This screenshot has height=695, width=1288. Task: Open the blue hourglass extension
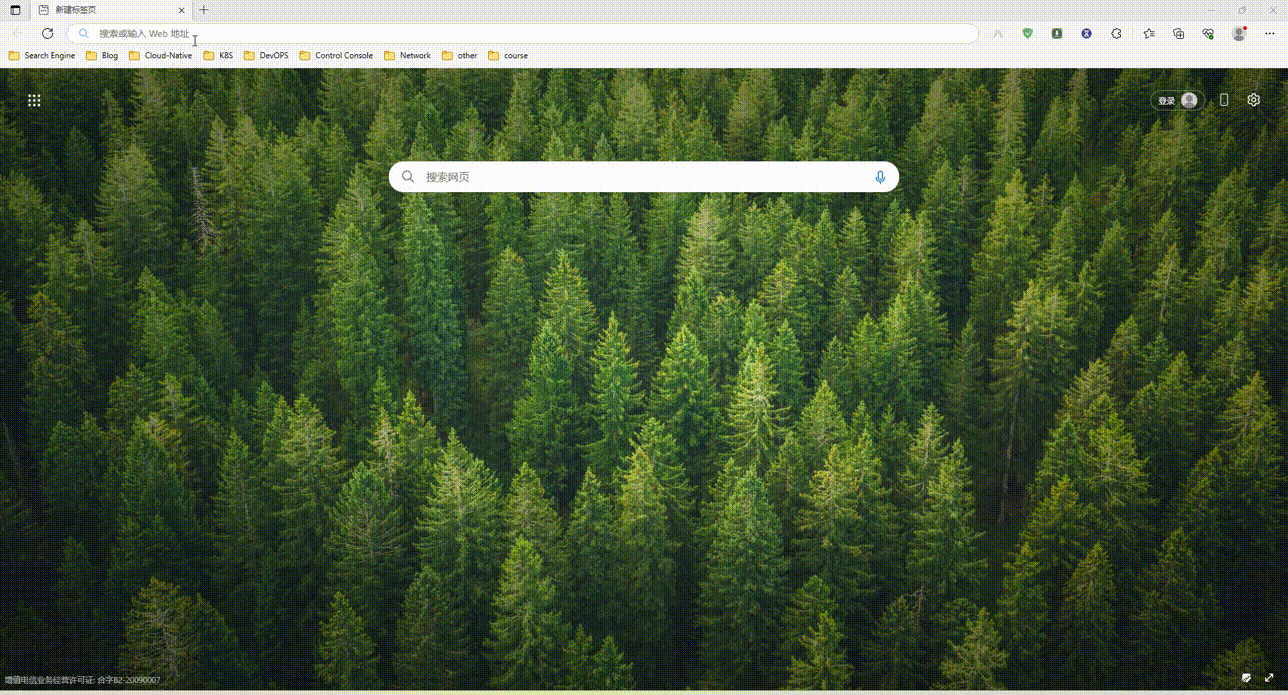pyautogui.click(x=1086, y=33)
